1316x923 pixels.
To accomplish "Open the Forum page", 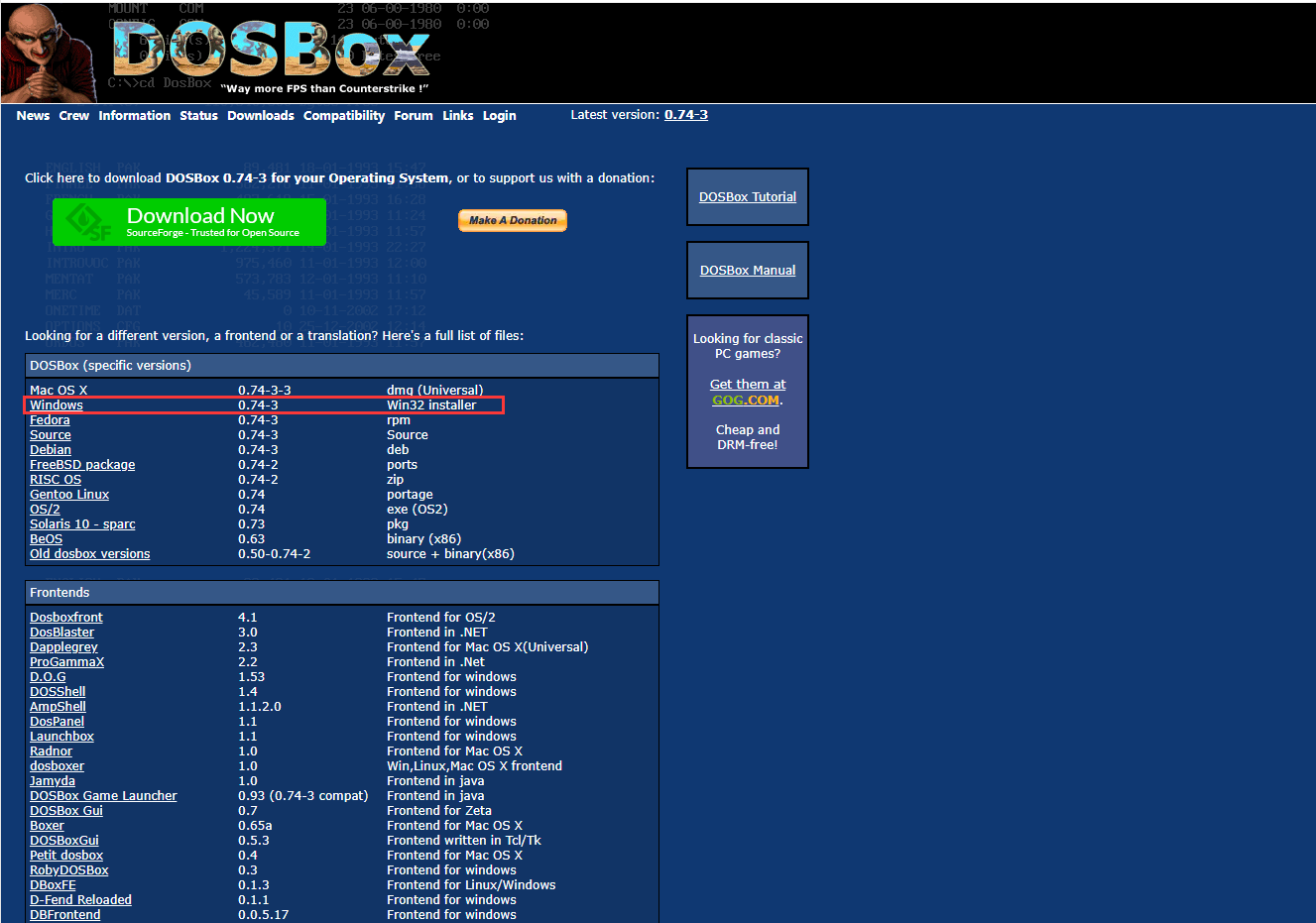I will click(x=414, y=115).
